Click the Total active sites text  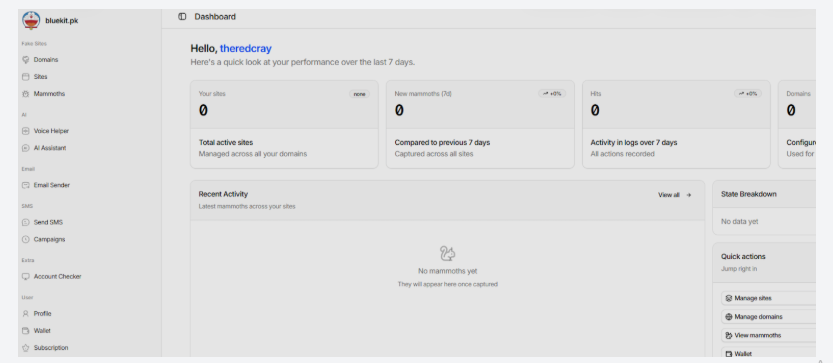click(226, 142)
